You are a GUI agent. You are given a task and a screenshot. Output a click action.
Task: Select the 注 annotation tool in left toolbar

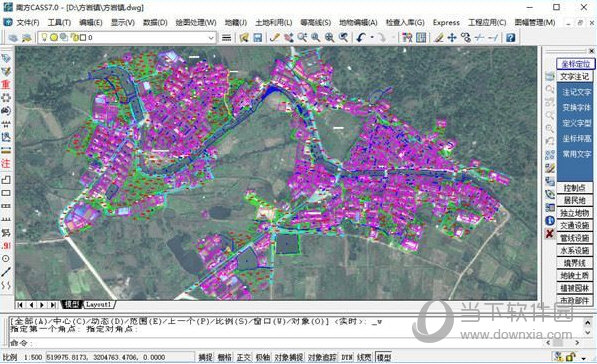point(6,163)
